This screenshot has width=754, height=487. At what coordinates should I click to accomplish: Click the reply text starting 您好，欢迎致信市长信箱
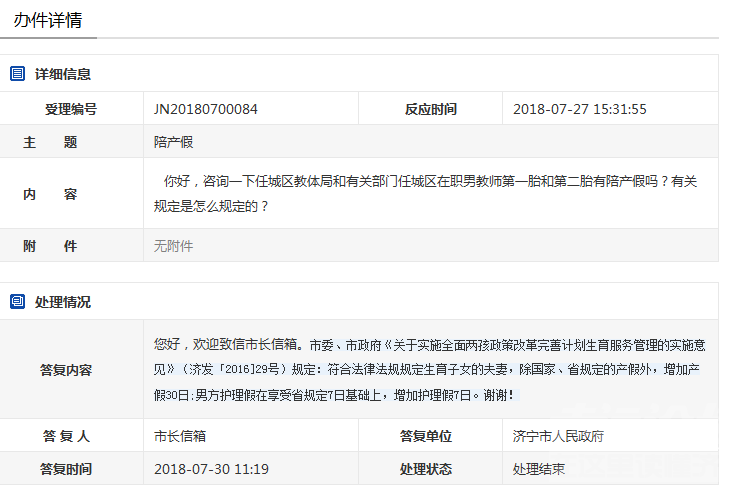pos(430,370)
